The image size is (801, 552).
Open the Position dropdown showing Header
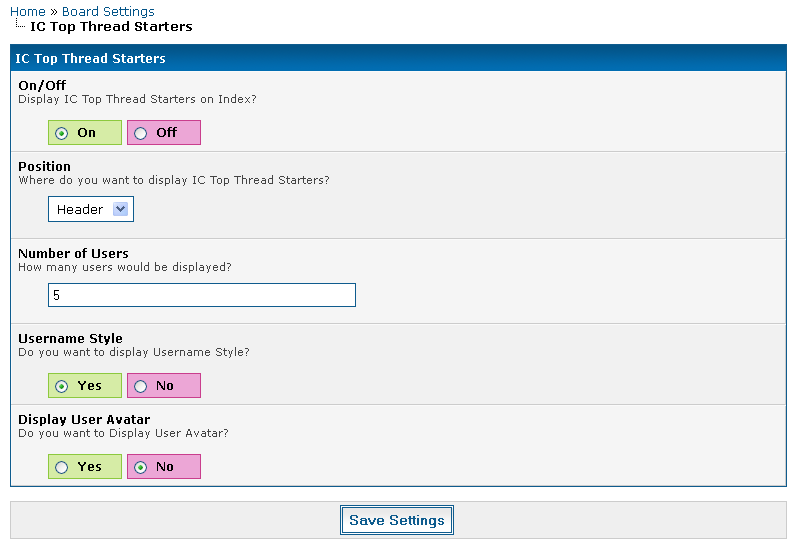[91, 209]
